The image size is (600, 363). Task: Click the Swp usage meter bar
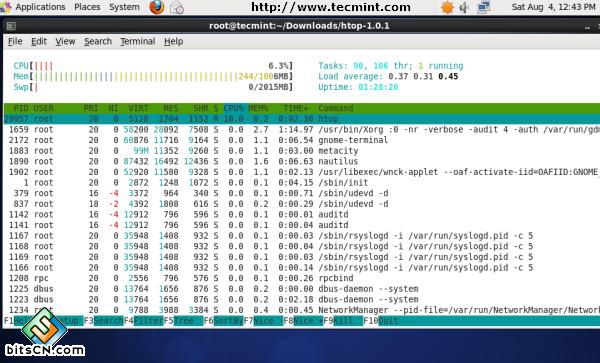[153, 87]
